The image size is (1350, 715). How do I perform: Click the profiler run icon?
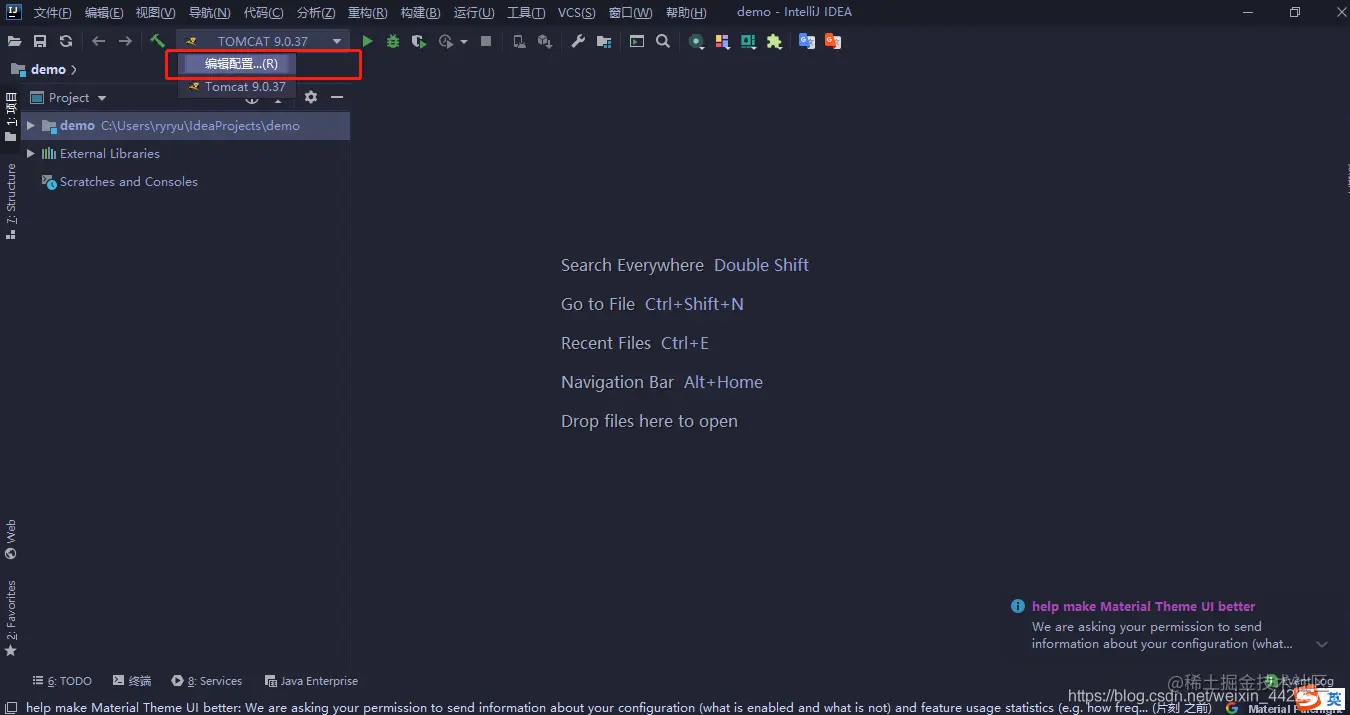pos(446,41)
